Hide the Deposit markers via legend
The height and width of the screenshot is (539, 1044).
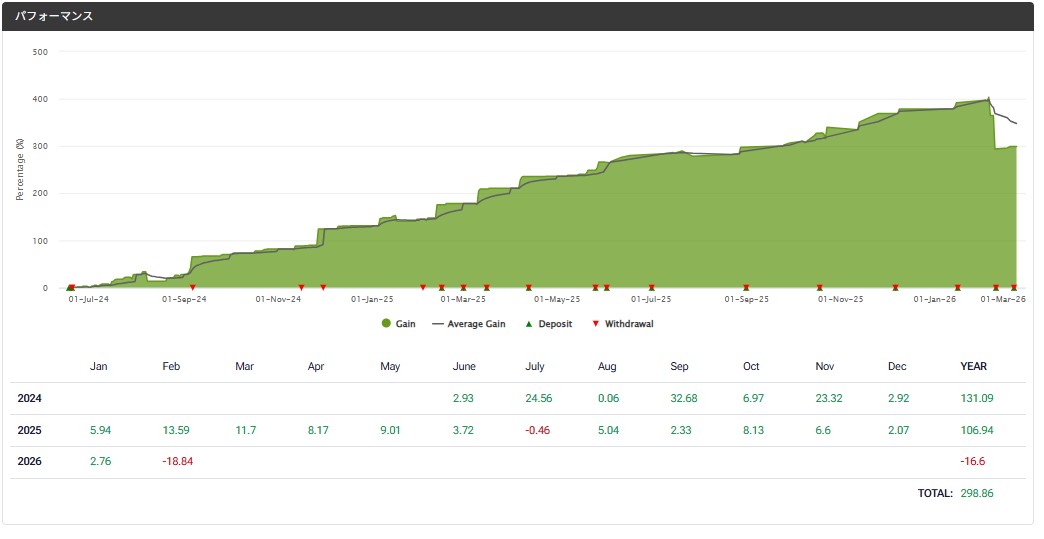click(549, 324)
